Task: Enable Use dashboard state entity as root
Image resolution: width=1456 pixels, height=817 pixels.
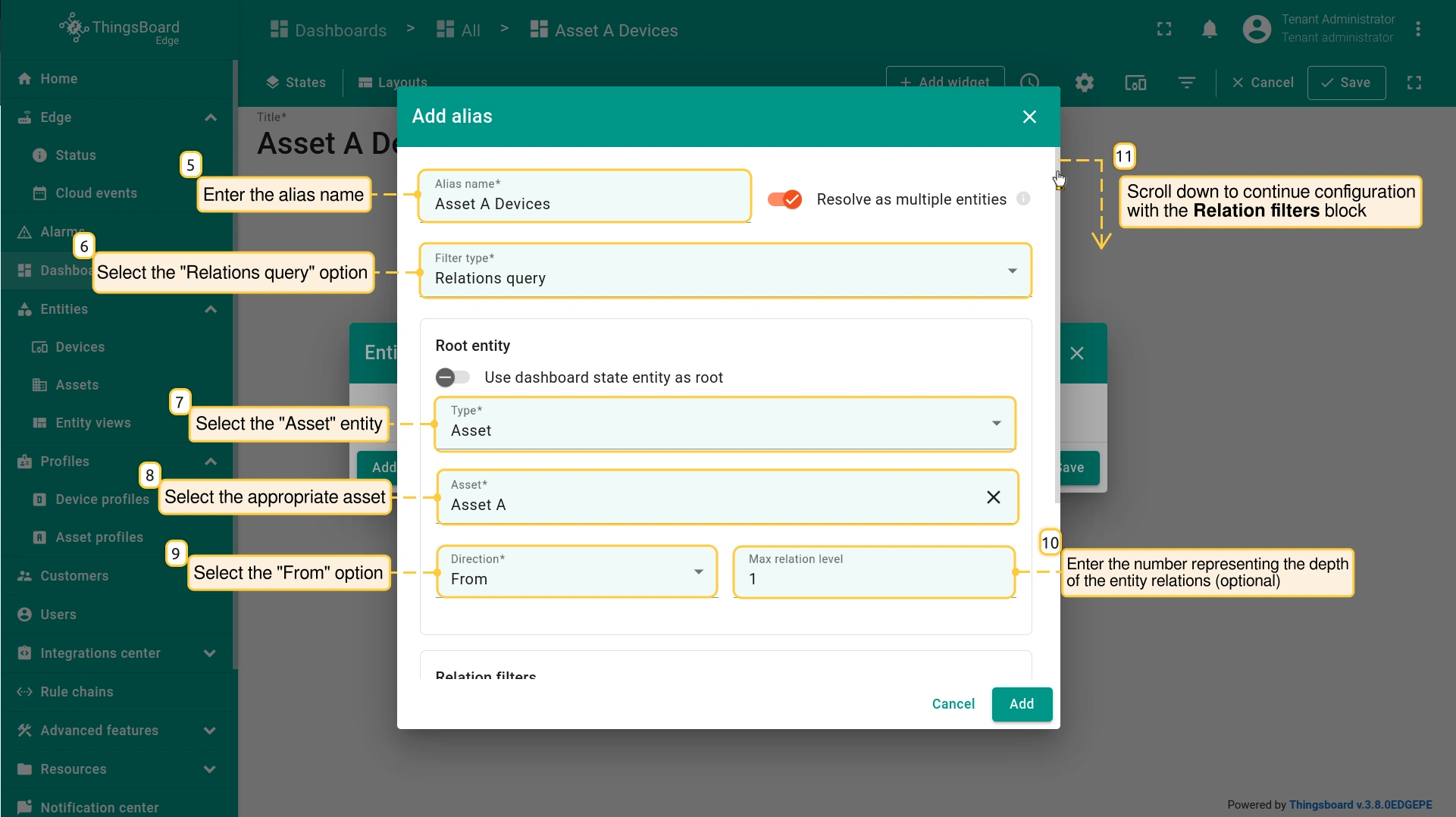Action: click(452, 377)
